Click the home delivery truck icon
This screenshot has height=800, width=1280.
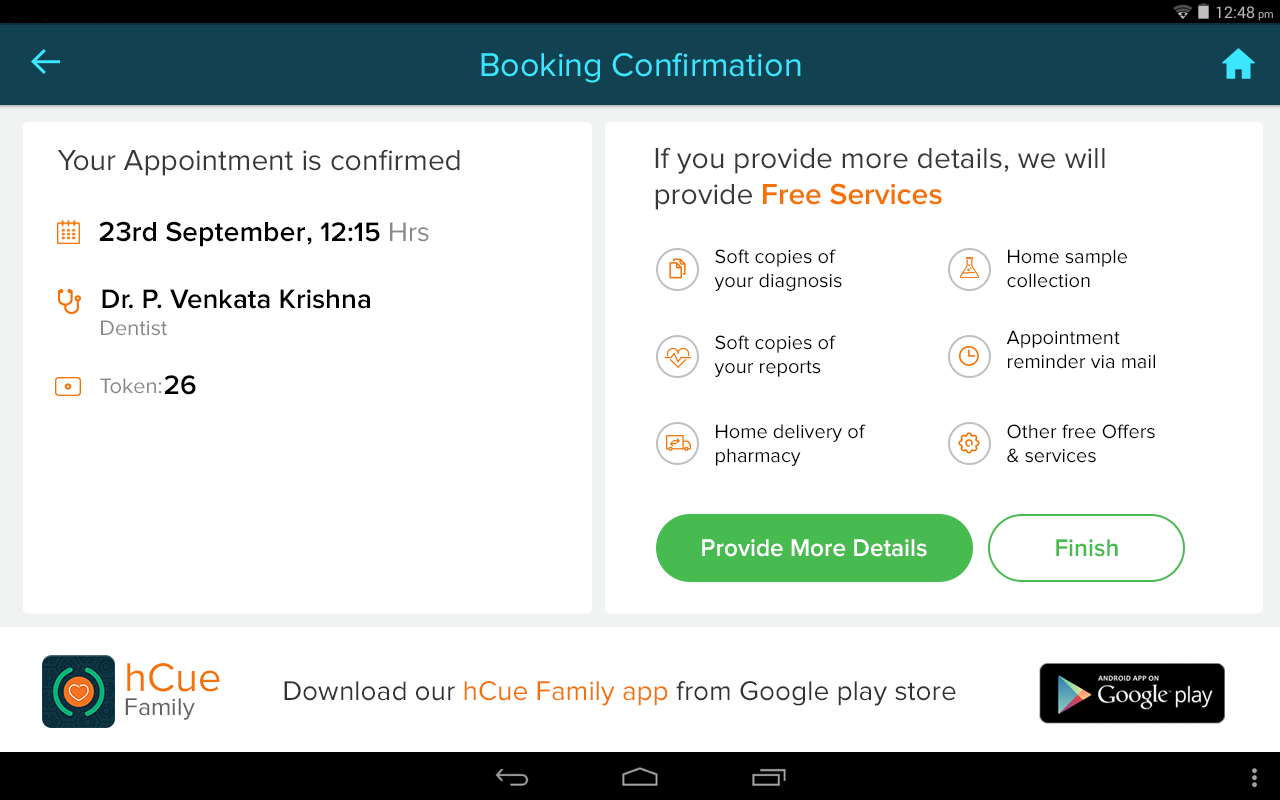click(x=677, y=443)
